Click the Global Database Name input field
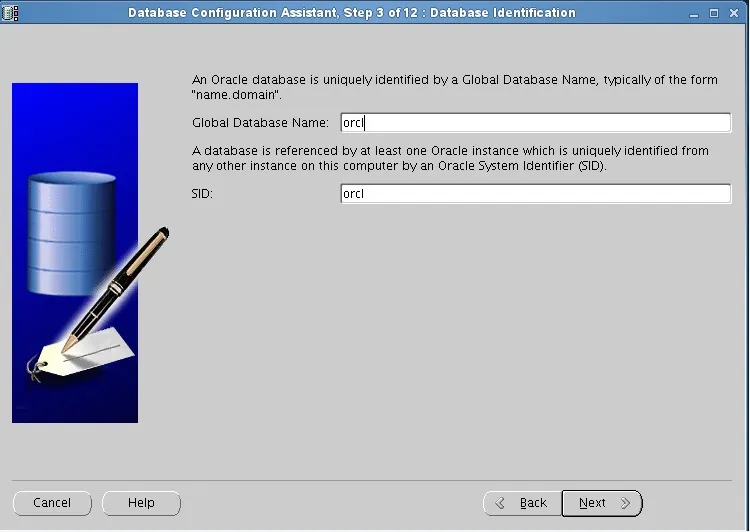 (x=536, y=123)
